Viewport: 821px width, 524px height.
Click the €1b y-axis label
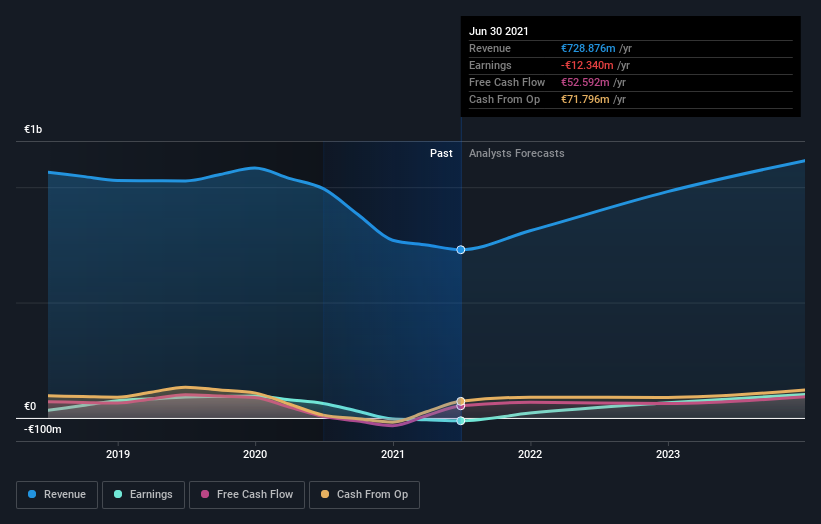[x=33, y=129]
